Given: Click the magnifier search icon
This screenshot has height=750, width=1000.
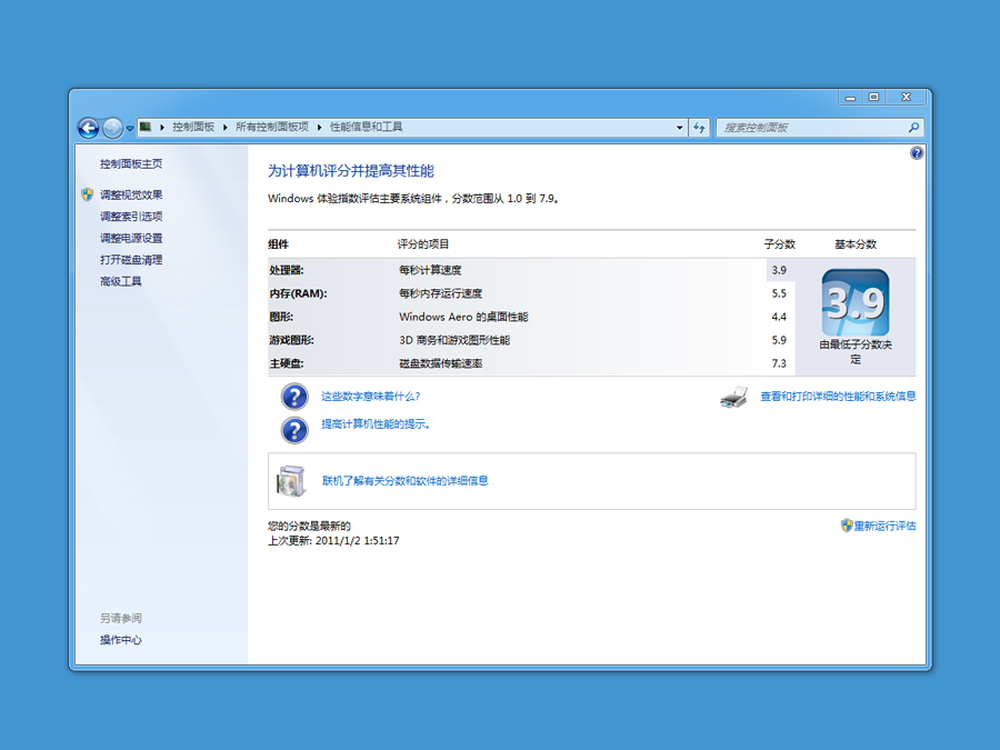Looking at the screenshot, I should point(913,128).
